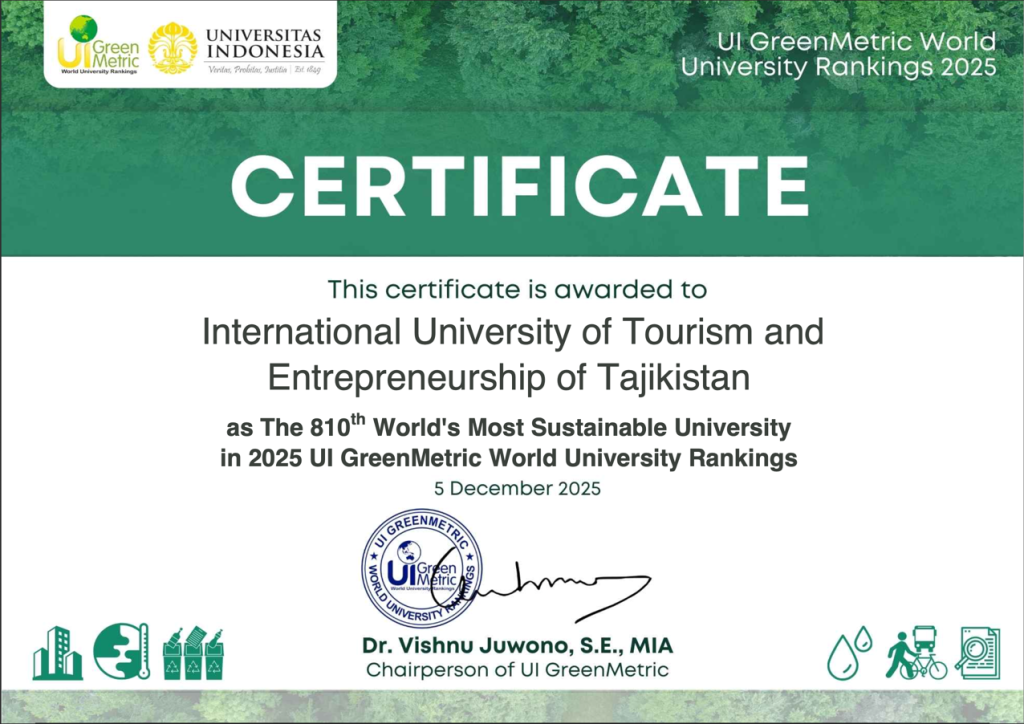Click the pedestrian, bus and bicycle transportation icon
Viewport: 1024px width, 724px height.
click(x=916, y=654)
